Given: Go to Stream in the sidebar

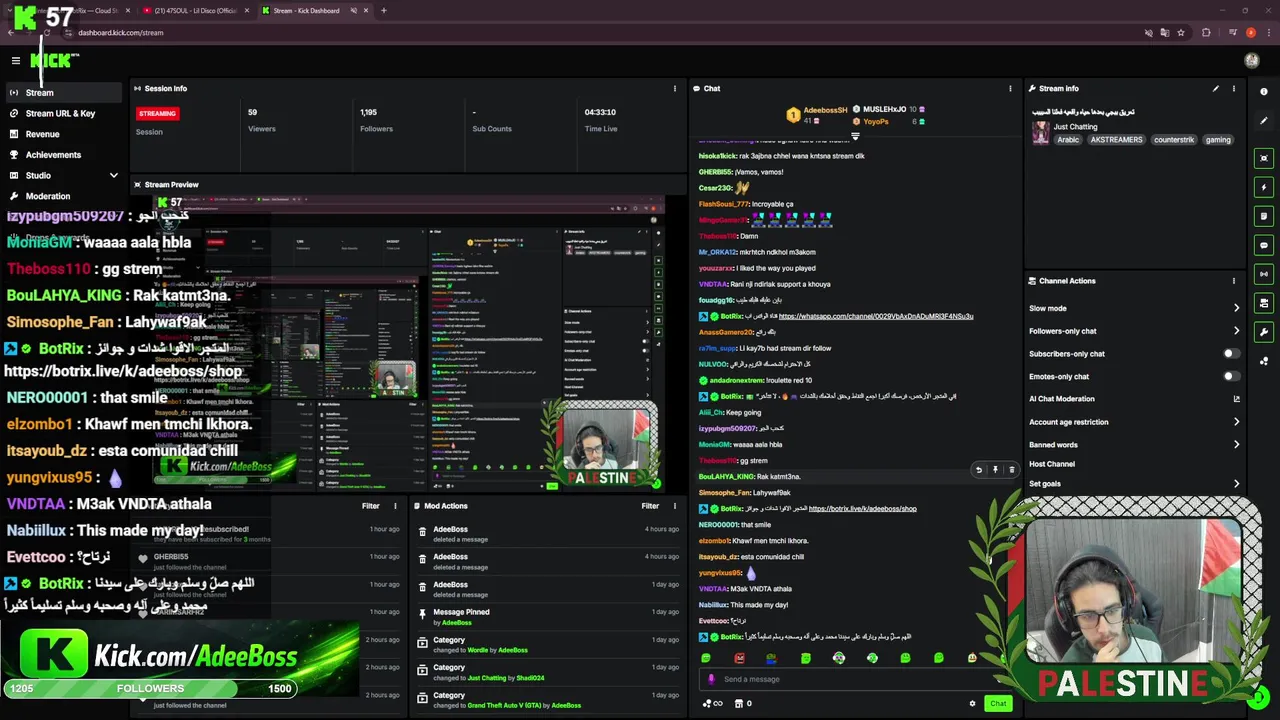Looking at the screenshot, I should (x=62, y=92).
